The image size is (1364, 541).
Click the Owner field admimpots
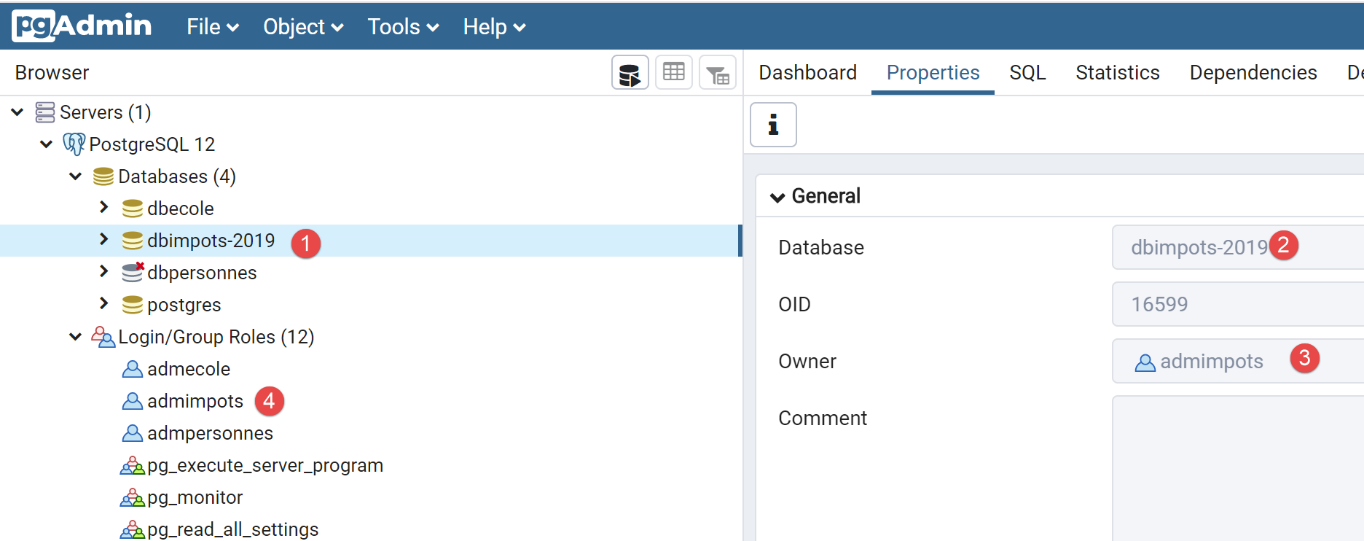point(1211,362)
